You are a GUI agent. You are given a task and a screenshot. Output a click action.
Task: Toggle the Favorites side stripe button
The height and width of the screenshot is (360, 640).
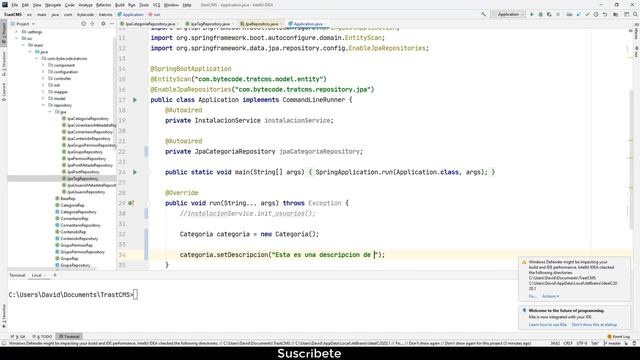[x=4, y=316]
